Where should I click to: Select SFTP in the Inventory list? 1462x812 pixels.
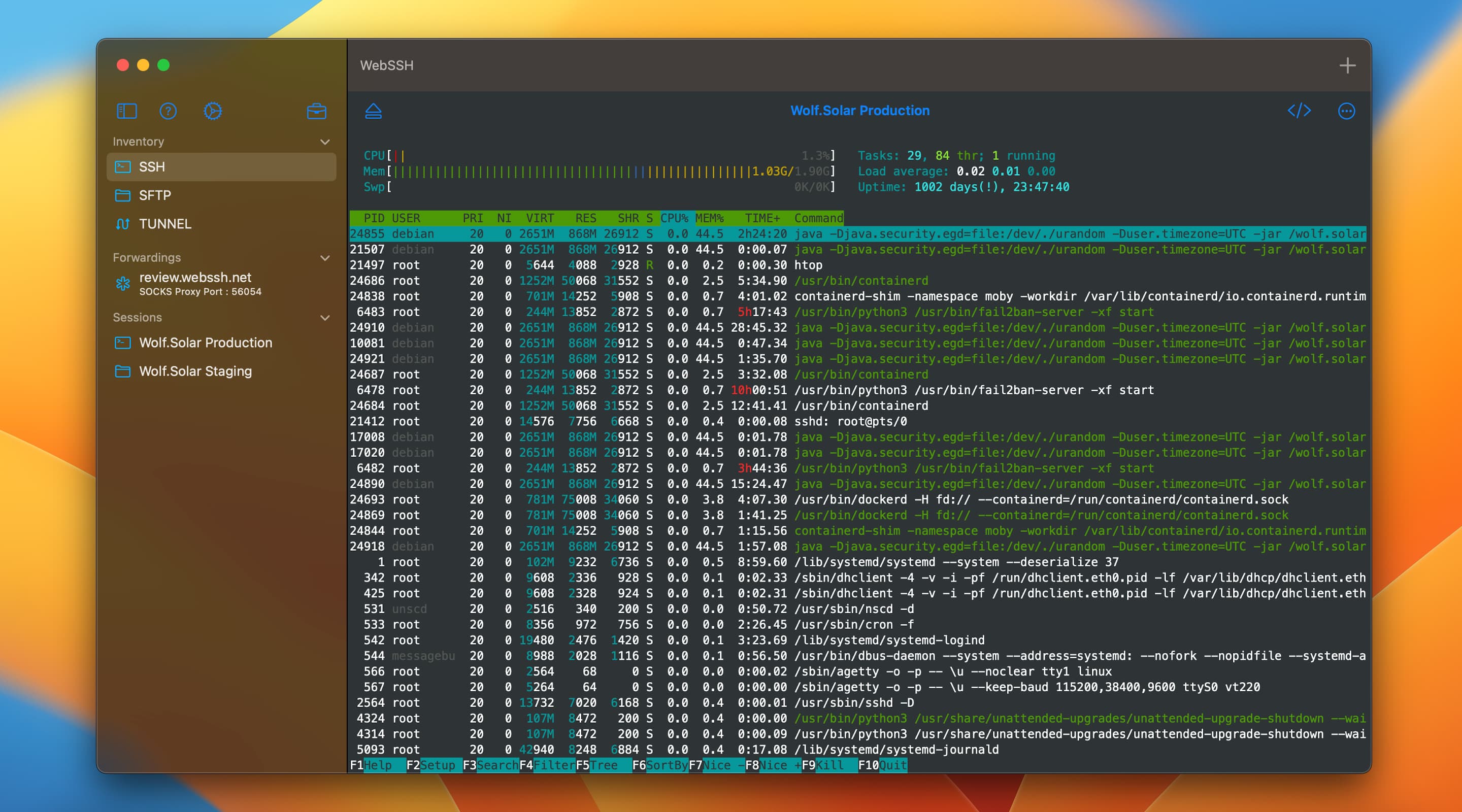click(x=221, y=195)
